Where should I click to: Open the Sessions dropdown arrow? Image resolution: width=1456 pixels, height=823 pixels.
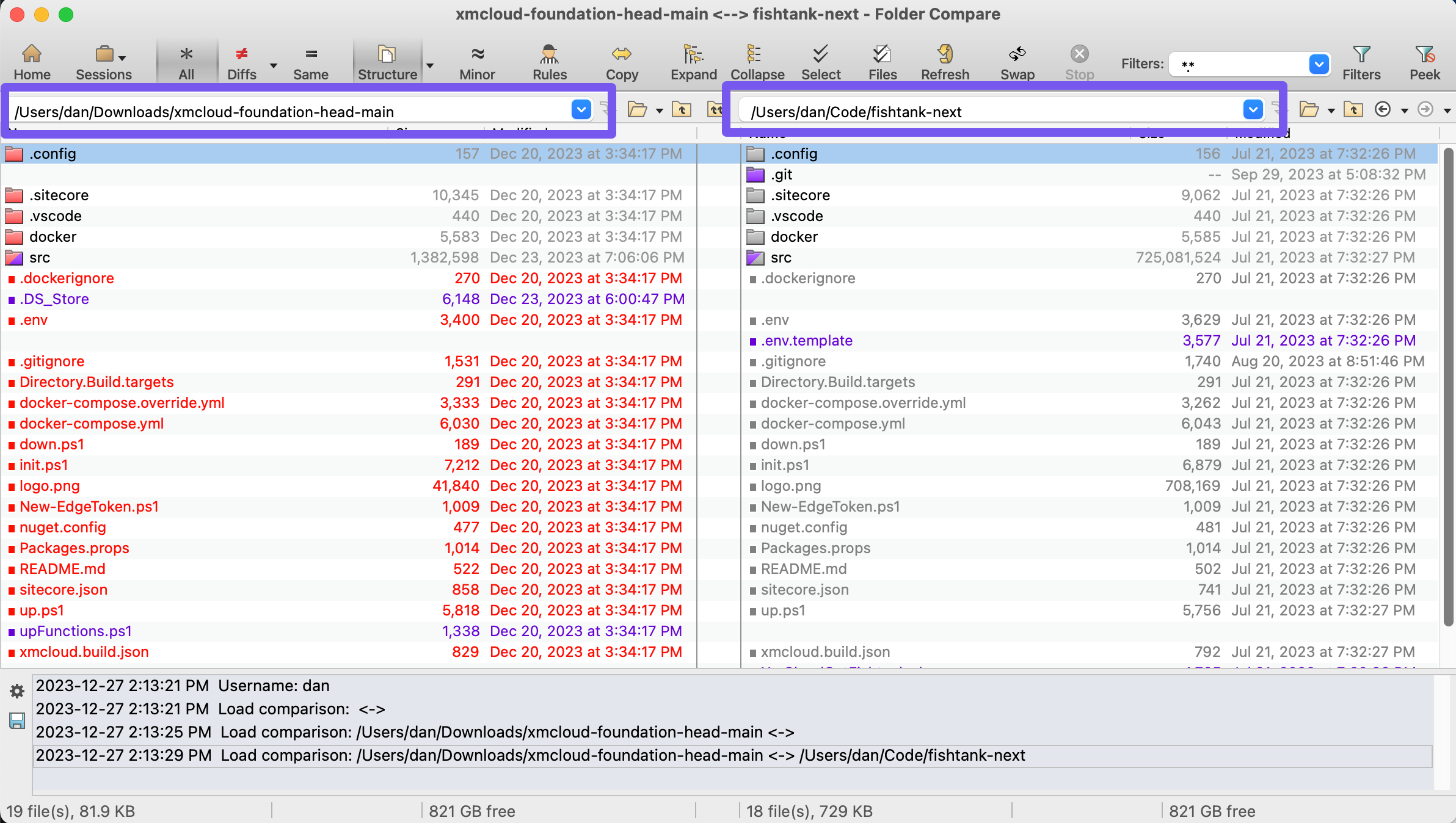[x=122, y=58]
